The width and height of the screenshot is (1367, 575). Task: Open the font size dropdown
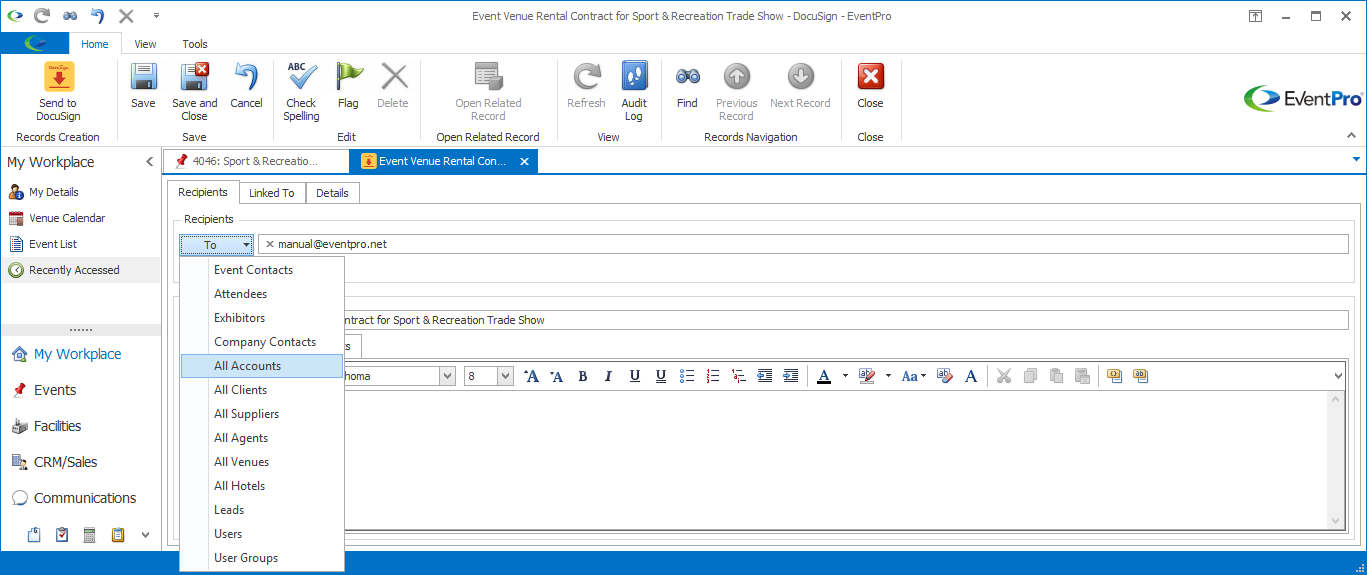click(505, 376)
